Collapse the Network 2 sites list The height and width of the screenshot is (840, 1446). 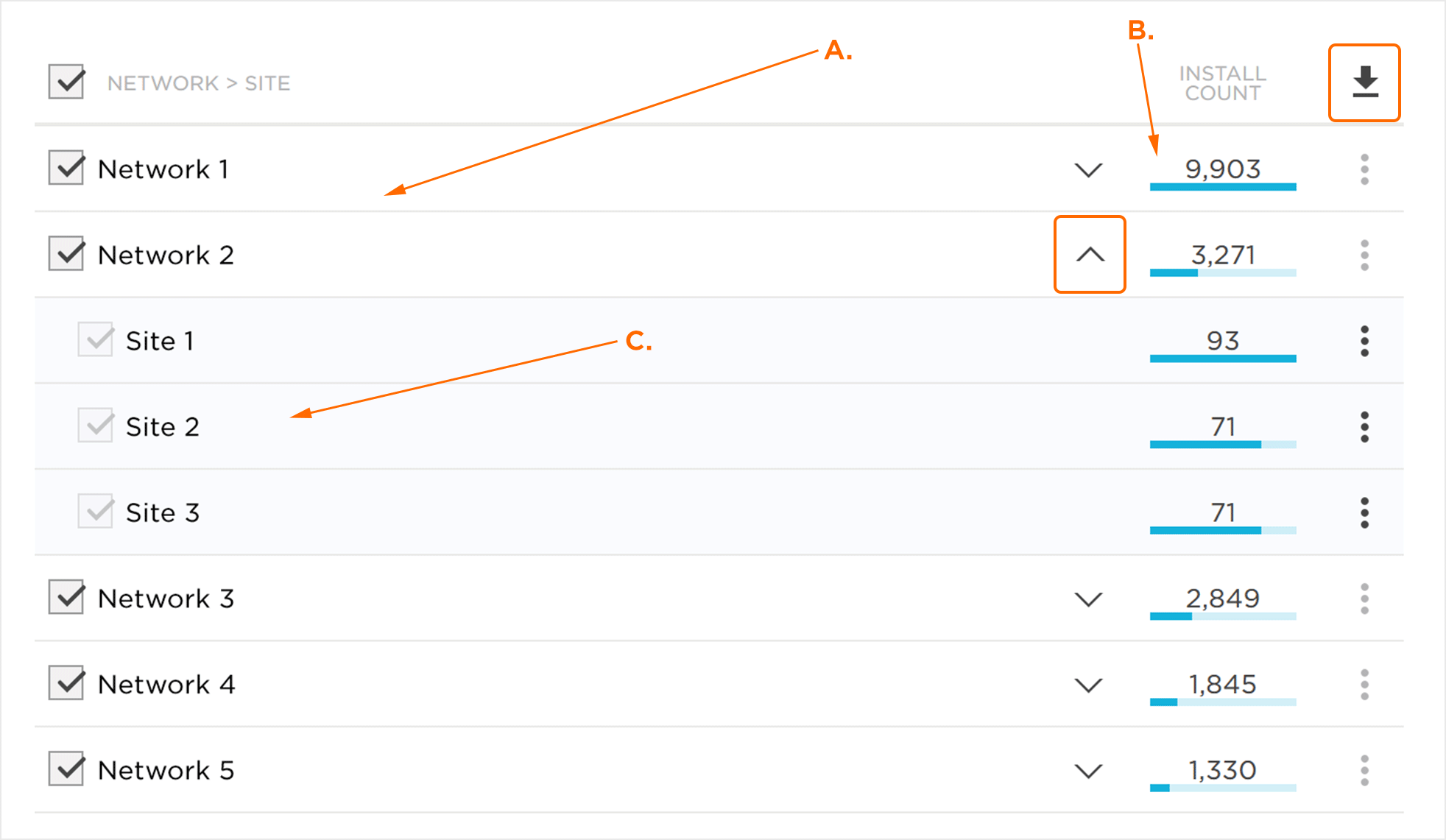[x=1090, y=255]
